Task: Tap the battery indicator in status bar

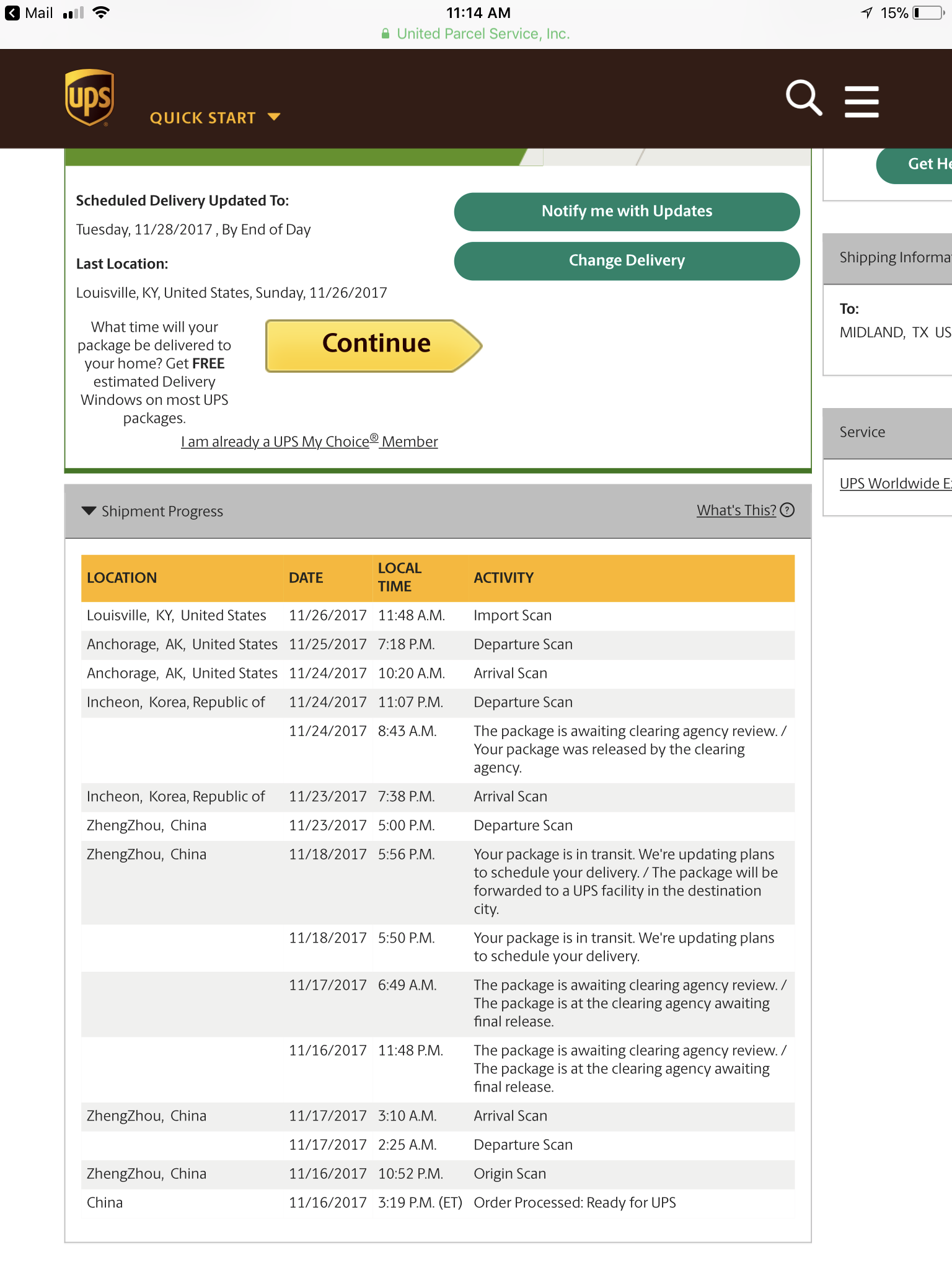Action: point(928,13)
